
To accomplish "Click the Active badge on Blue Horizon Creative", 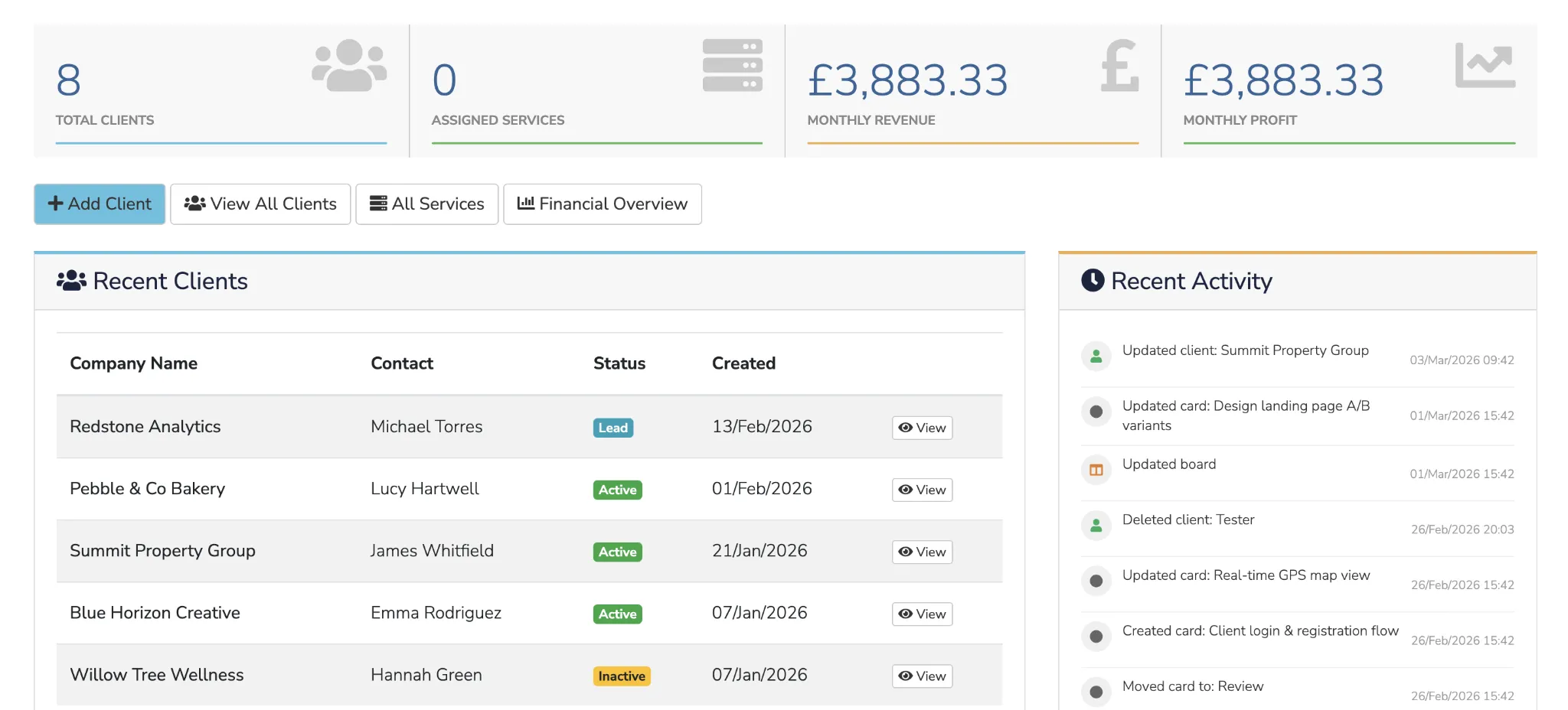I will 616,614.
